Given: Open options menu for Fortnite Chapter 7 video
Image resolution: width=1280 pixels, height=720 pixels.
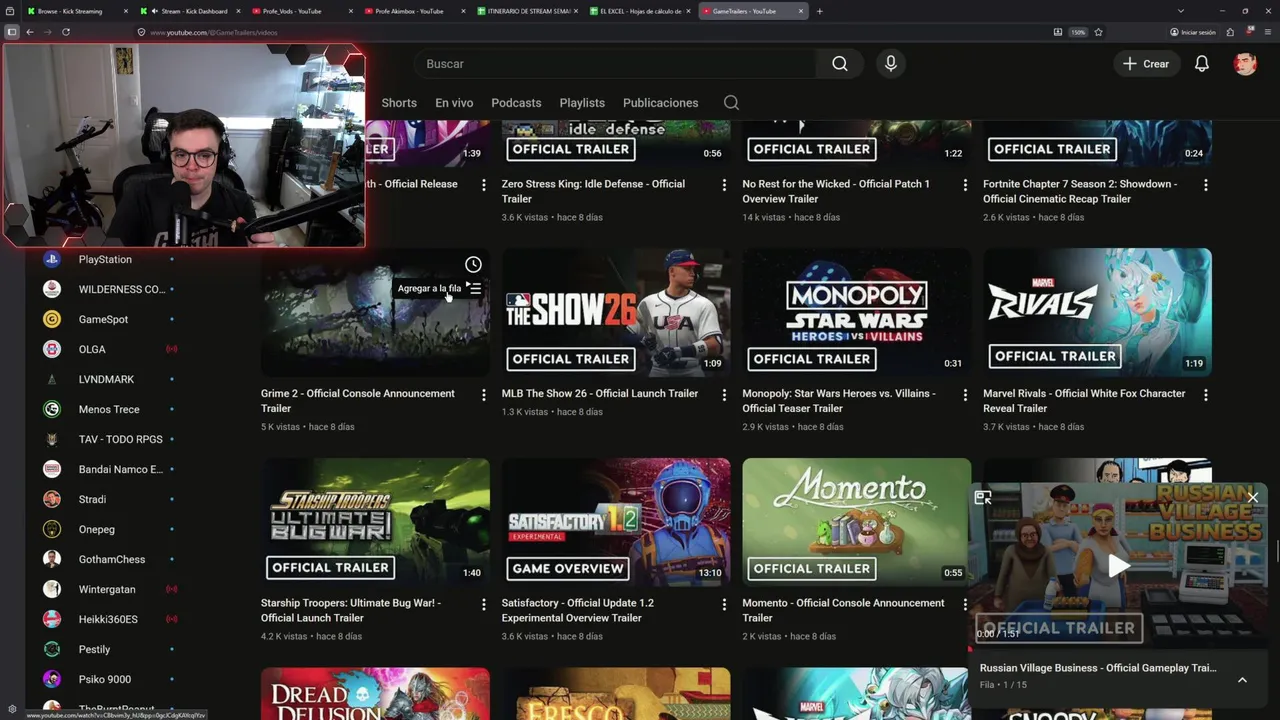Looking at the screenshot, I should (1206, 185).
